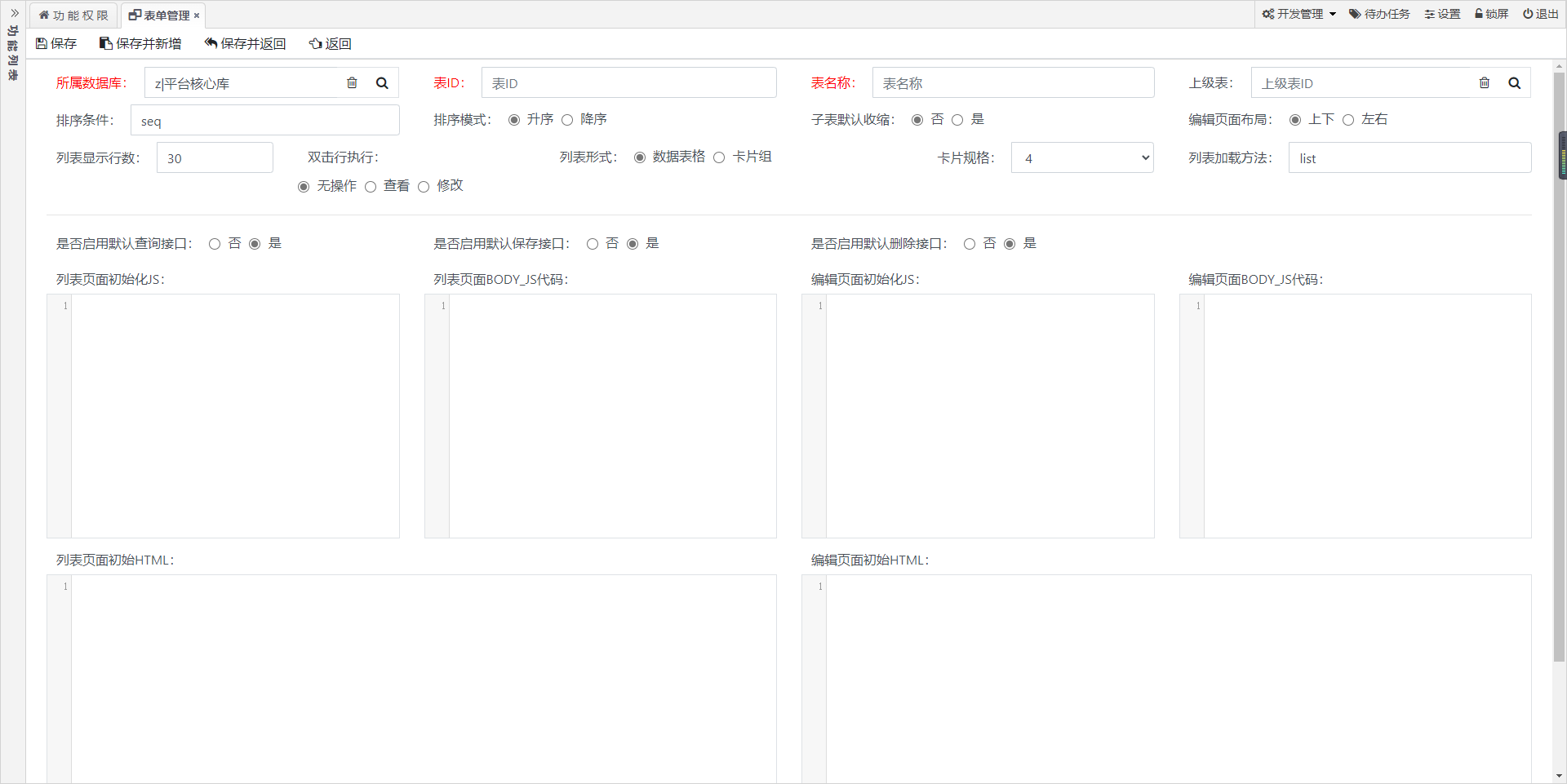Click into 编辑页面BODY_JS代码 editor
Screen dimensions: 1567x784
[1356, 416]
